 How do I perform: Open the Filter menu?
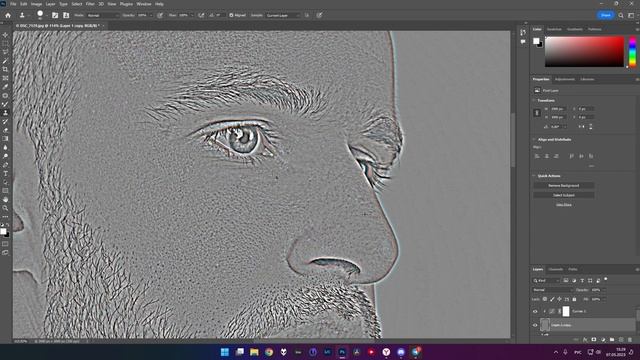click(90, 4)
